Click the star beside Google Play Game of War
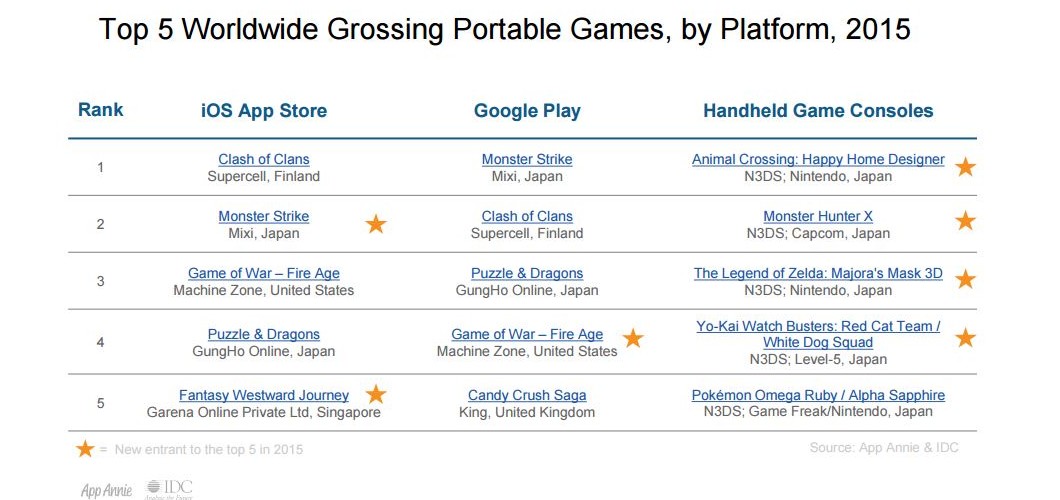This screenshot has width=1060, height=500. pos(633,337)
